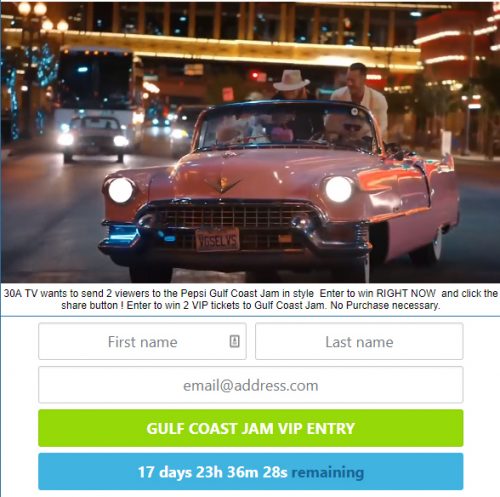Focus the First name input field

142,341
